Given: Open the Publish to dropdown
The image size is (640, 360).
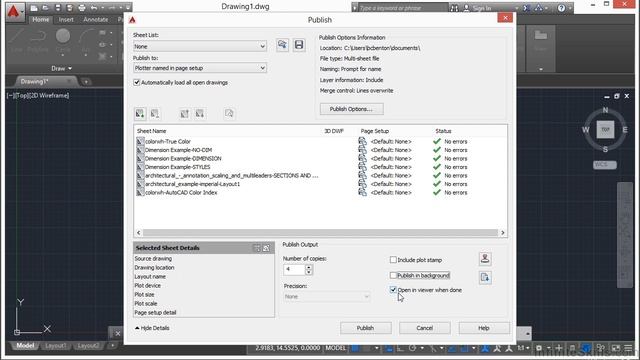Looking at the screenshot, I should click(x=200, y=68).
